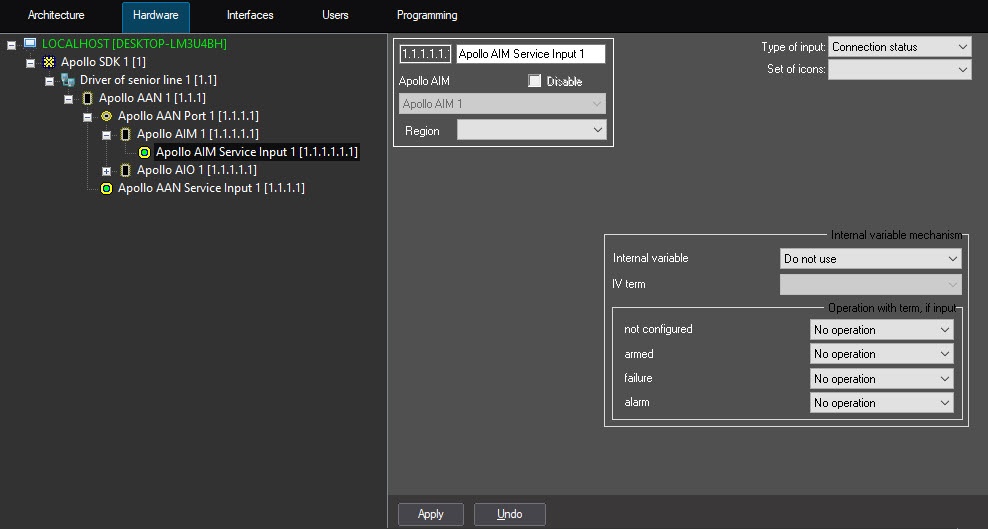Open the Type of input dropdown
988x529 pixels.
[x=899, y=47]
